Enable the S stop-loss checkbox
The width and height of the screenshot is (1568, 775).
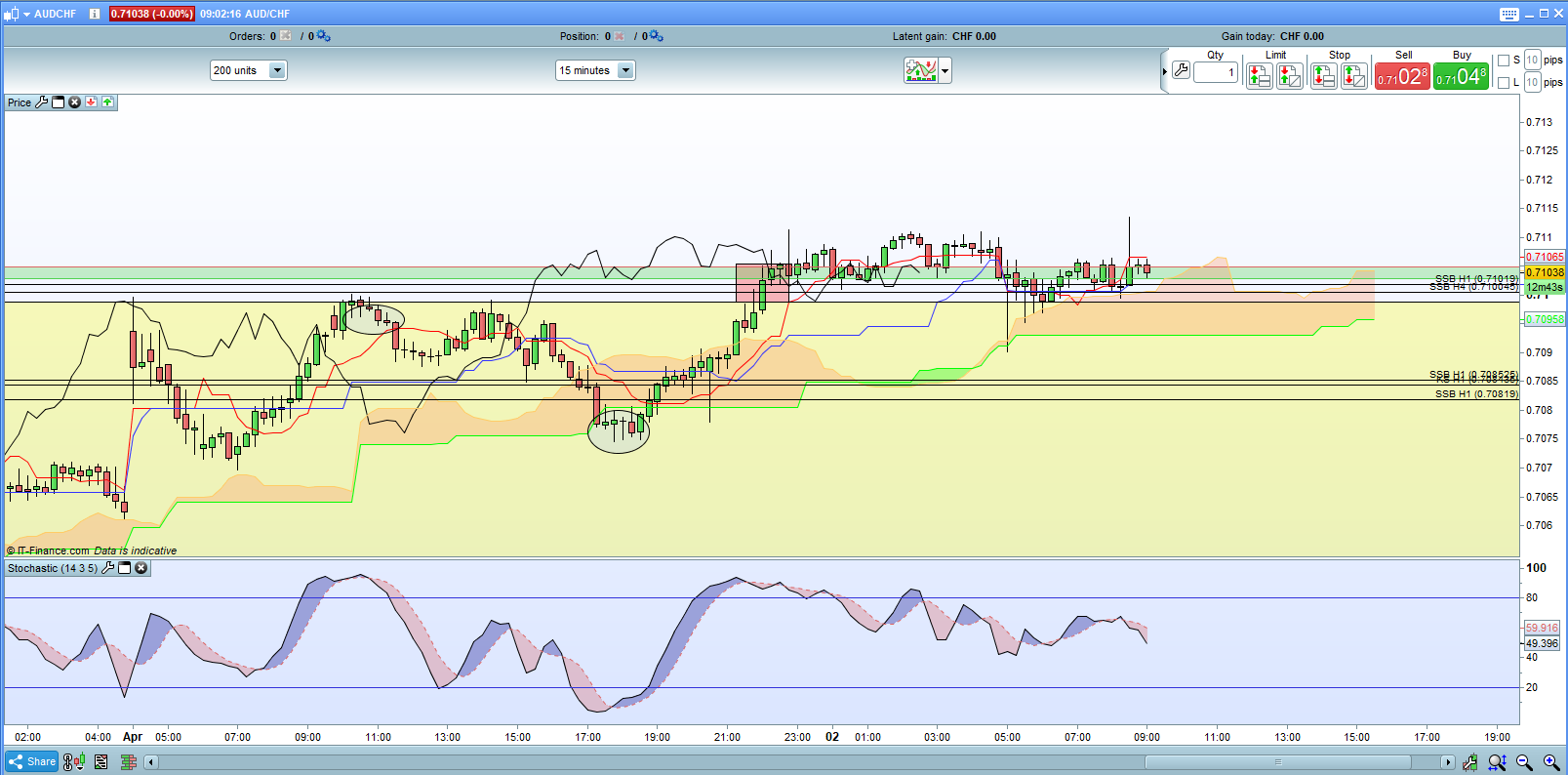pos(1504,61)
